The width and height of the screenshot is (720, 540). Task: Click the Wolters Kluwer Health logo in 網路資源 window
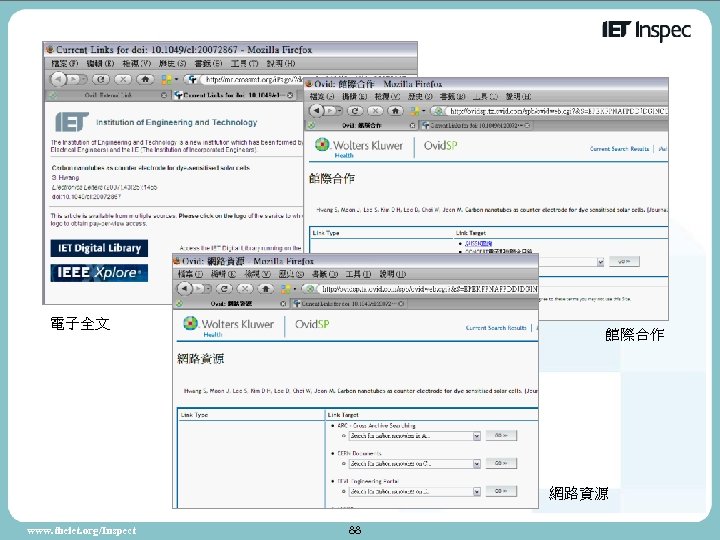coord(228,326)
